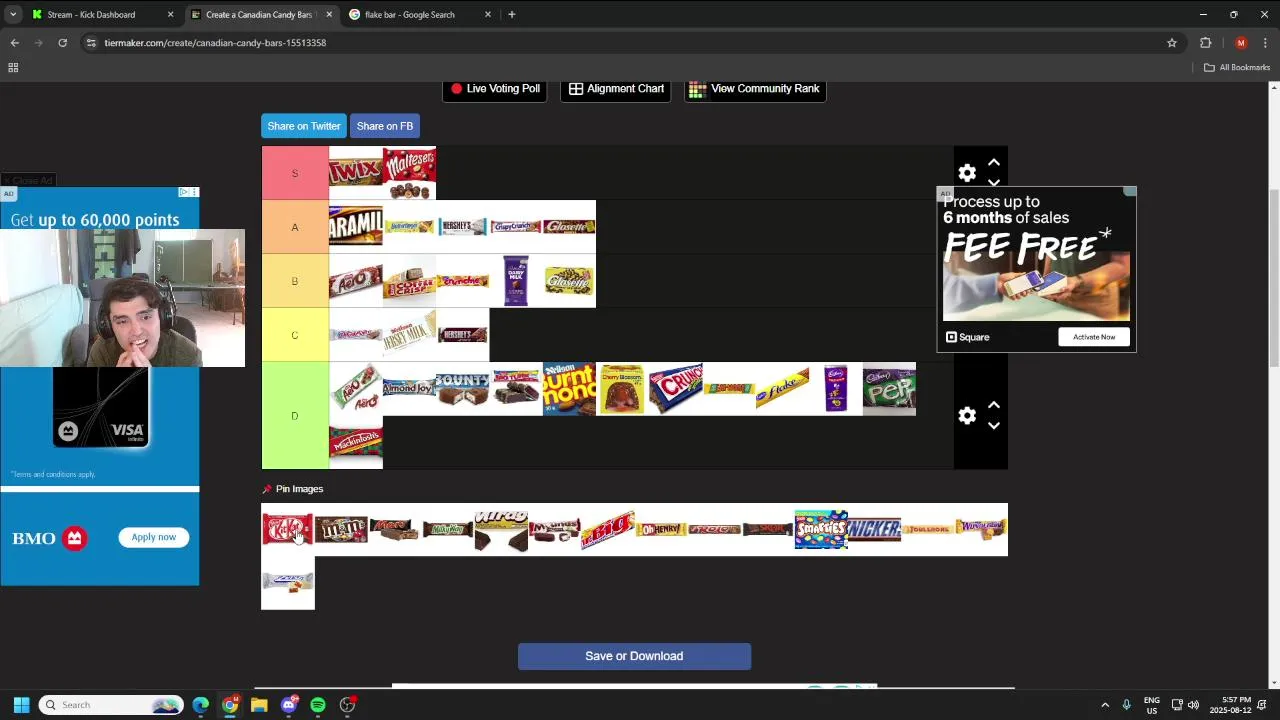This screenshot has height=720, width=1280.
Task: Open the apps grid in bookmarks bar
Action: [x=13, y=68]
